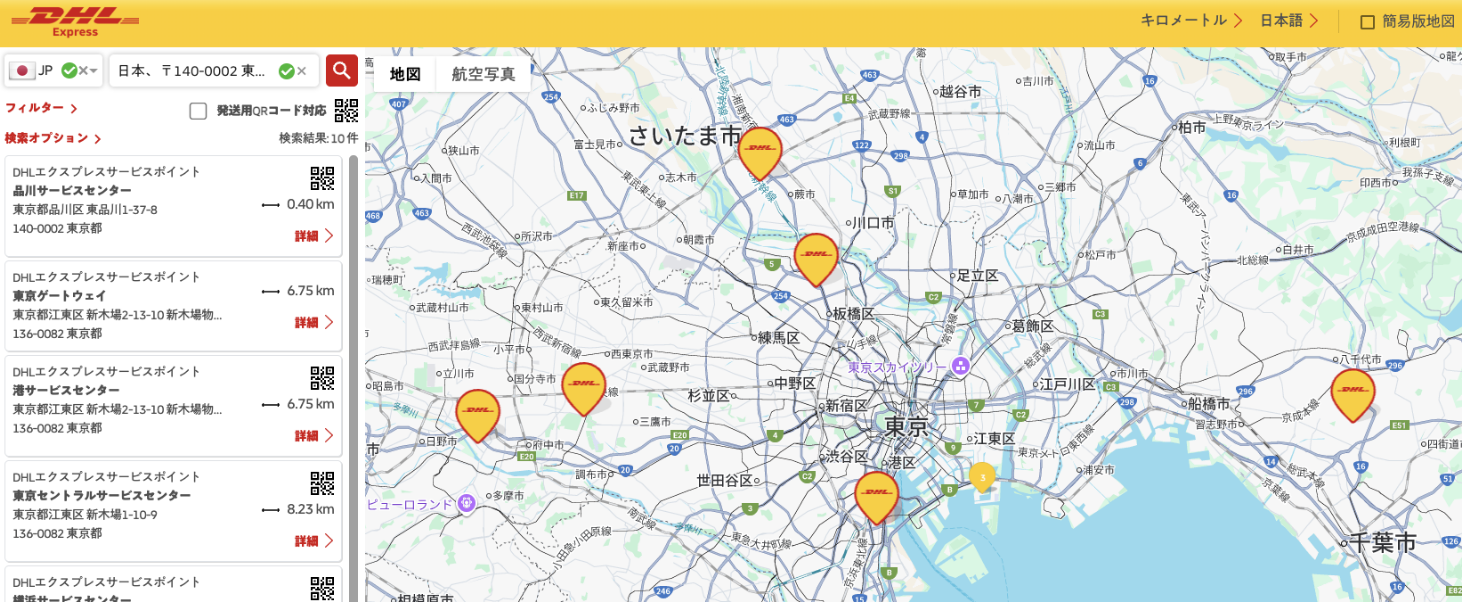Expand the フィルター options
The height and width of the screenshot is (602, 1462).
[x=41, y=108]
